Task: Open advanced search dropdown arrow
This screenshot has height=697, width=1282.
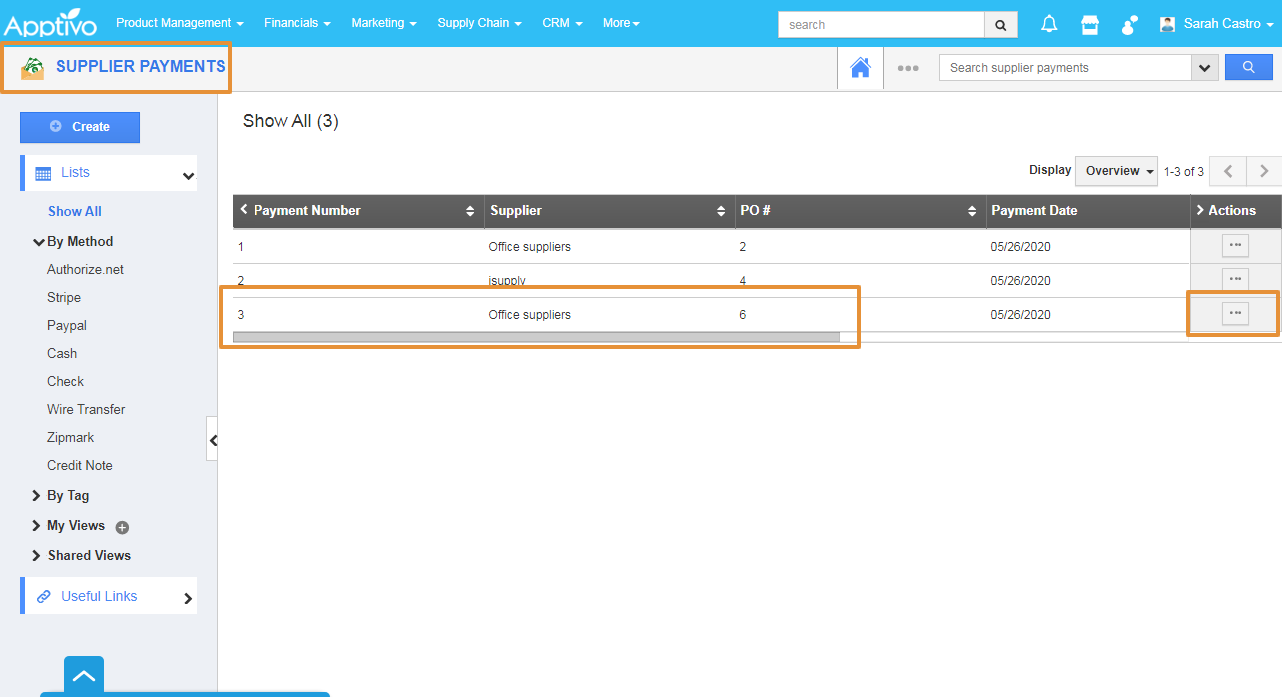Action: [x=1205, y=68]
